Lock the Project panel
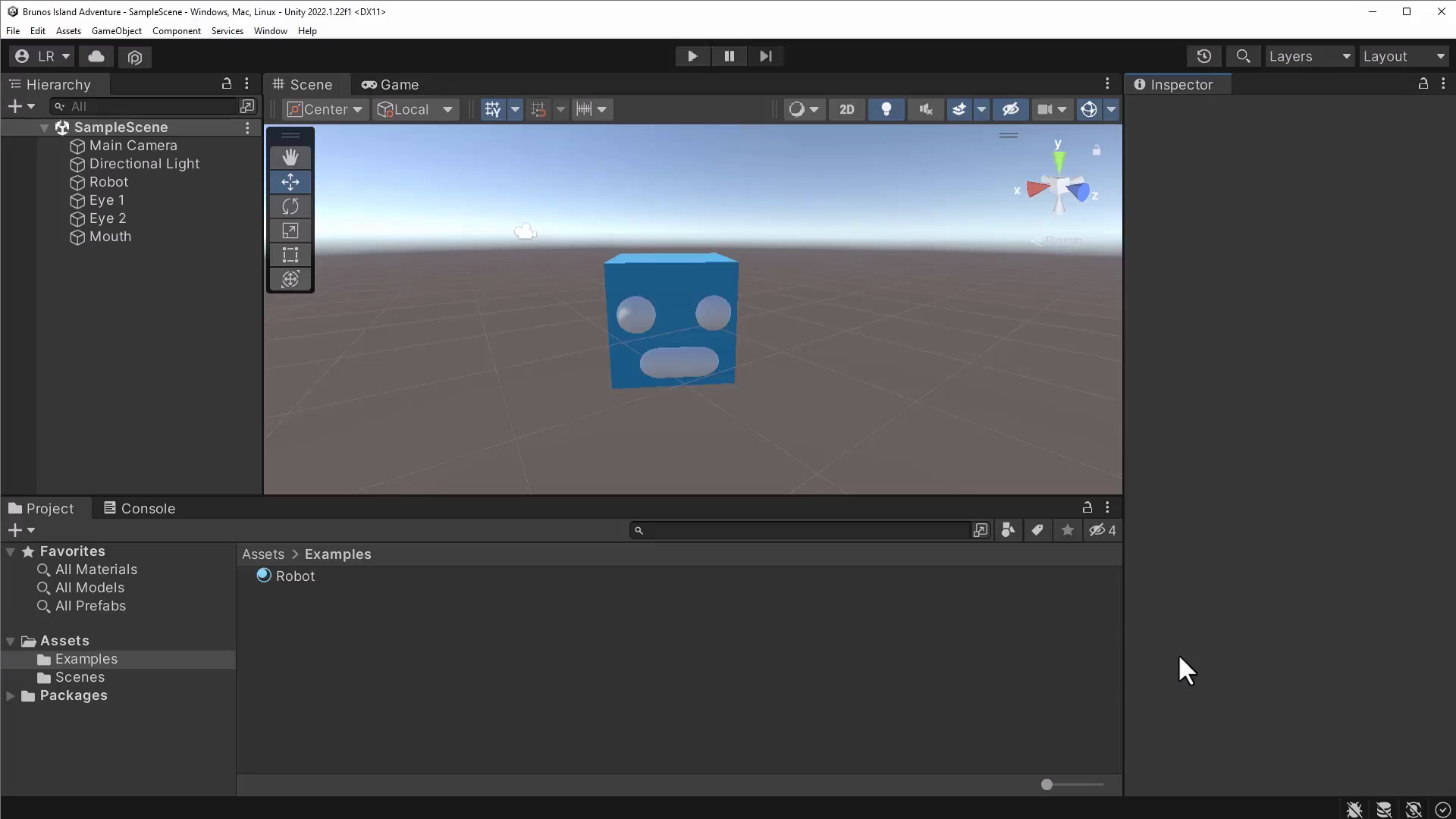Screen dimensions: 1456x819 1087,507
